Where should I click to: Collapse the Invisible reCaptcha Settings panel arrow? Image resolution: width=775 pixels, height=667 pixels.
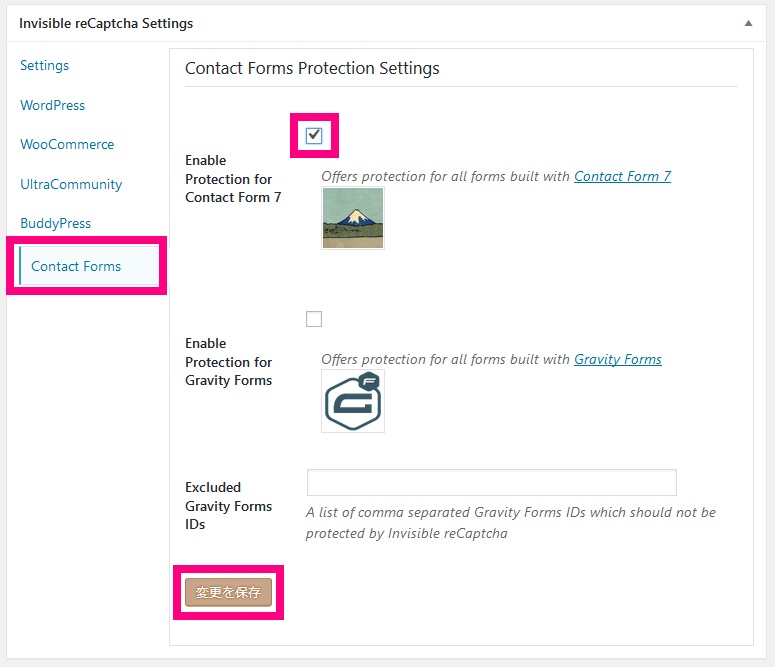[748, 23]
